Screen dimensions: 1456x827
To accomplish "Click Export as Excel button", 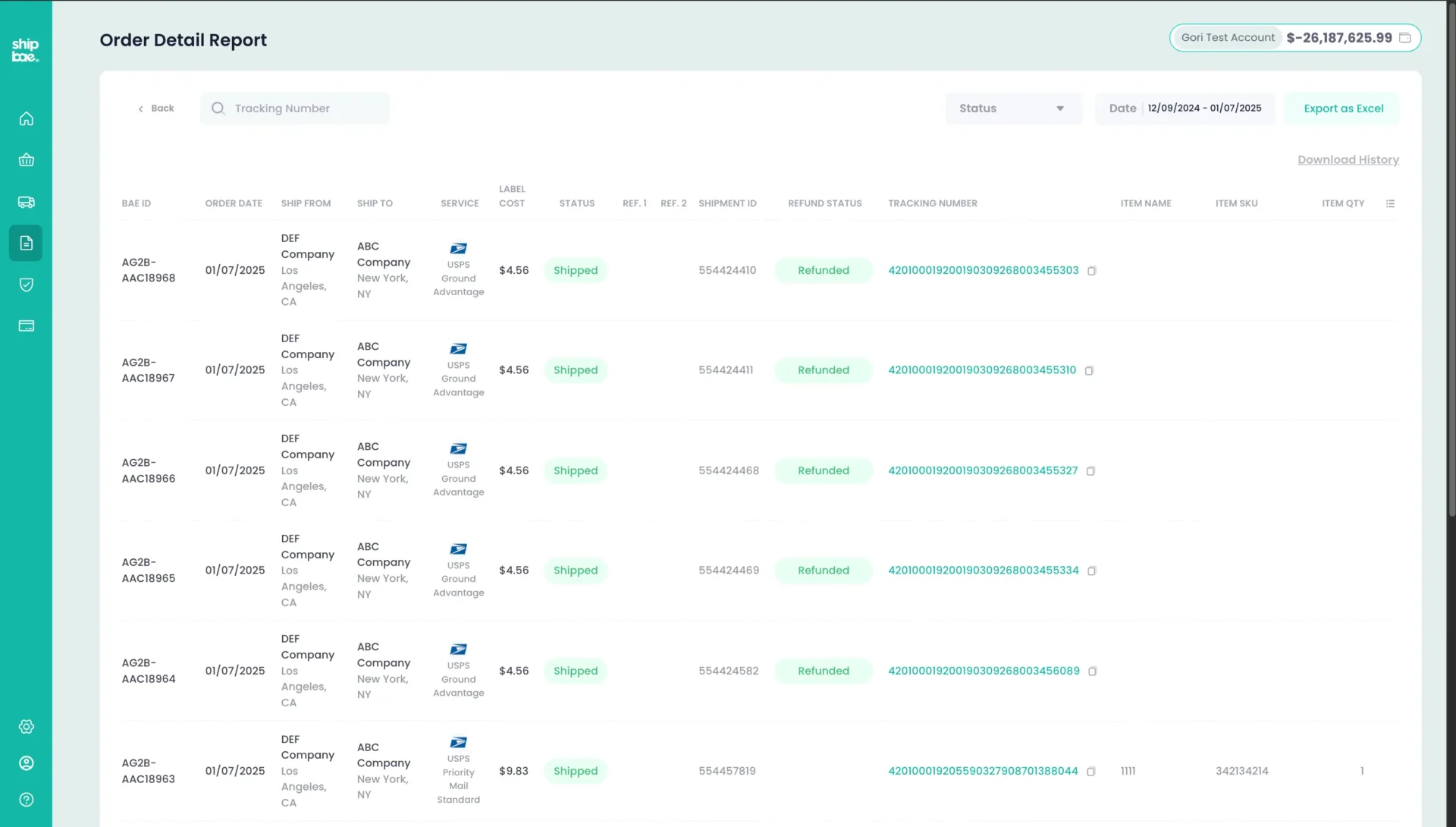I will pyautogui.click(x=1343, y=108).
